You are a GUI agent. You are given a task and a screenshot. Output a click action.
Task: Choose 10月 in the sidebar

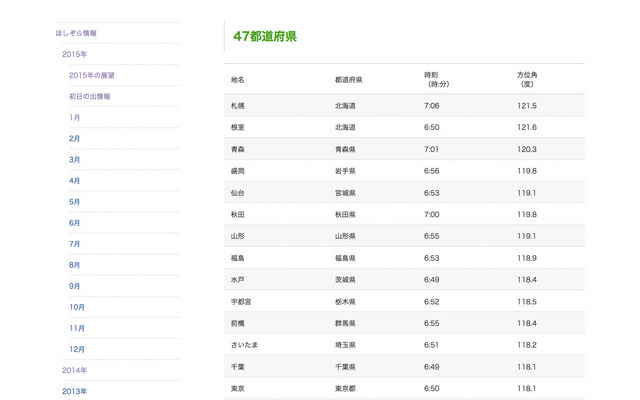click(77, 307)
